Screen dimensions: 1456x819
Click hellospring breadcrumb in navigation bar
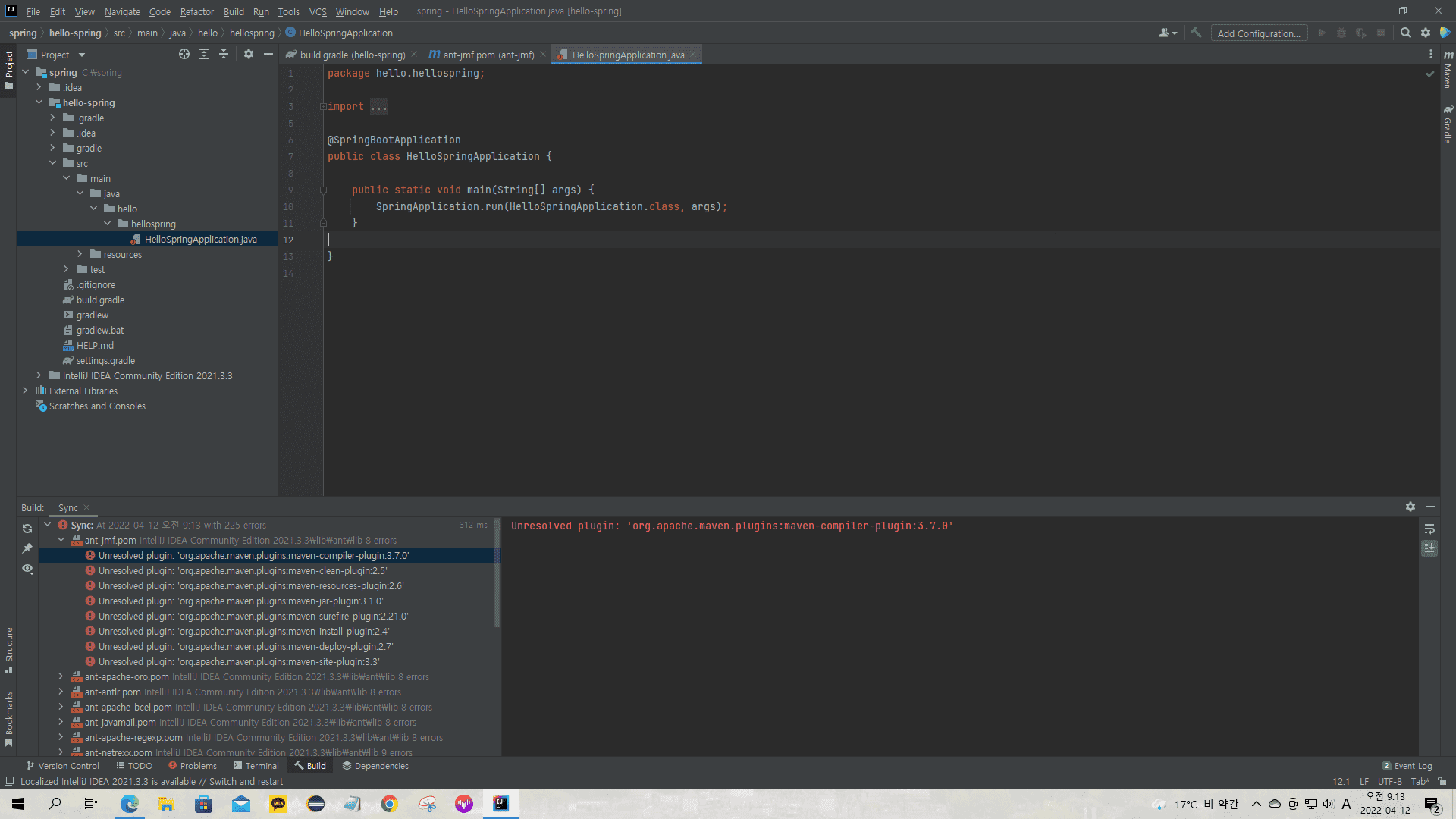pyautogui.click(x=252, y=33)
